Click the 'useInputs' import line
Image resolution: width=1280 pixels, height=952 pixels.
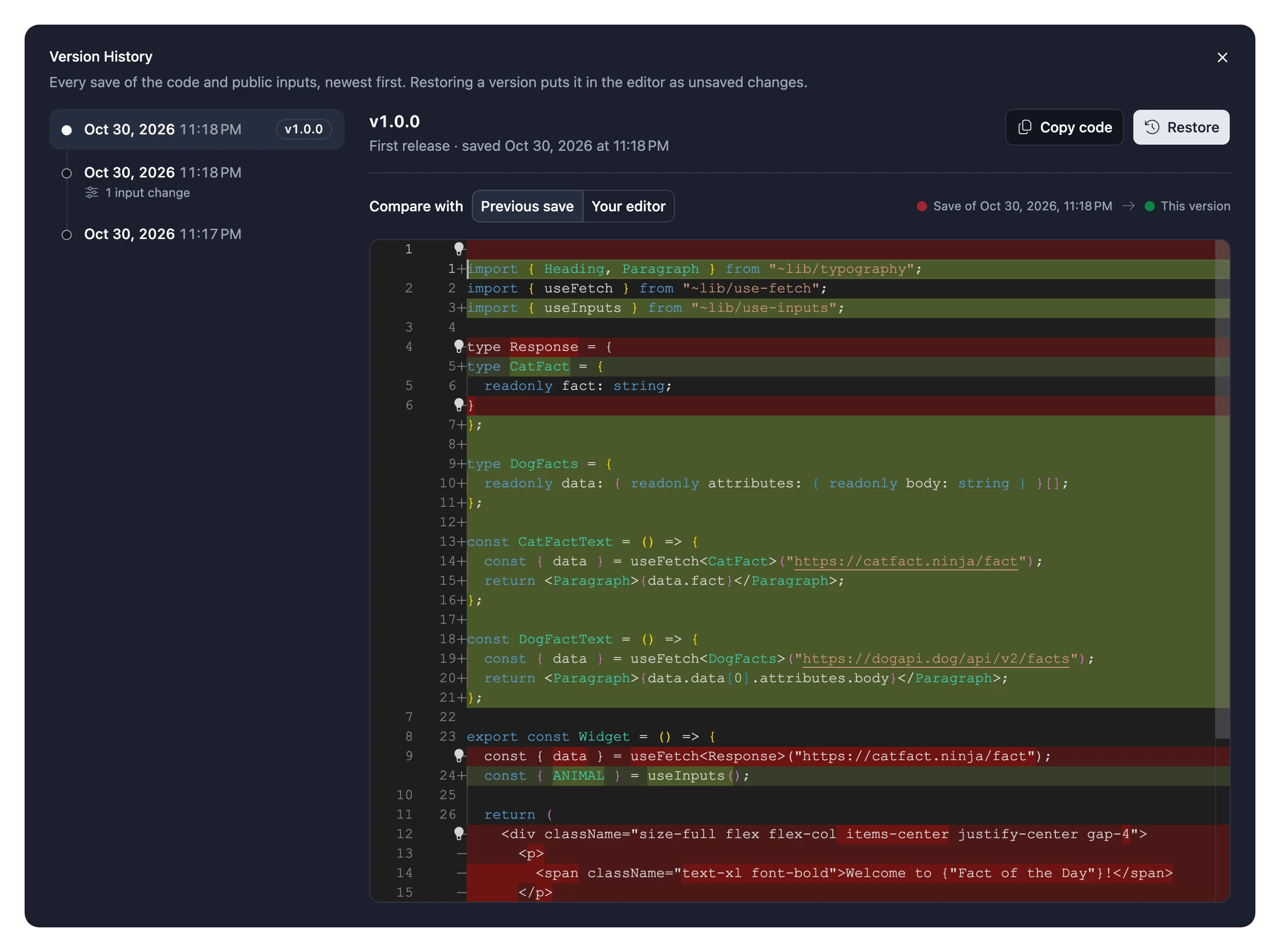(655, 308)
